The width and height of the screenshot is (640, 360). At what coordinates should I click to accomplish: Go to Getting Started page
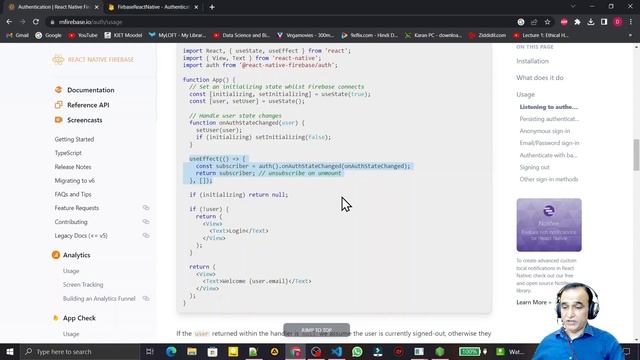click(74, 139)
